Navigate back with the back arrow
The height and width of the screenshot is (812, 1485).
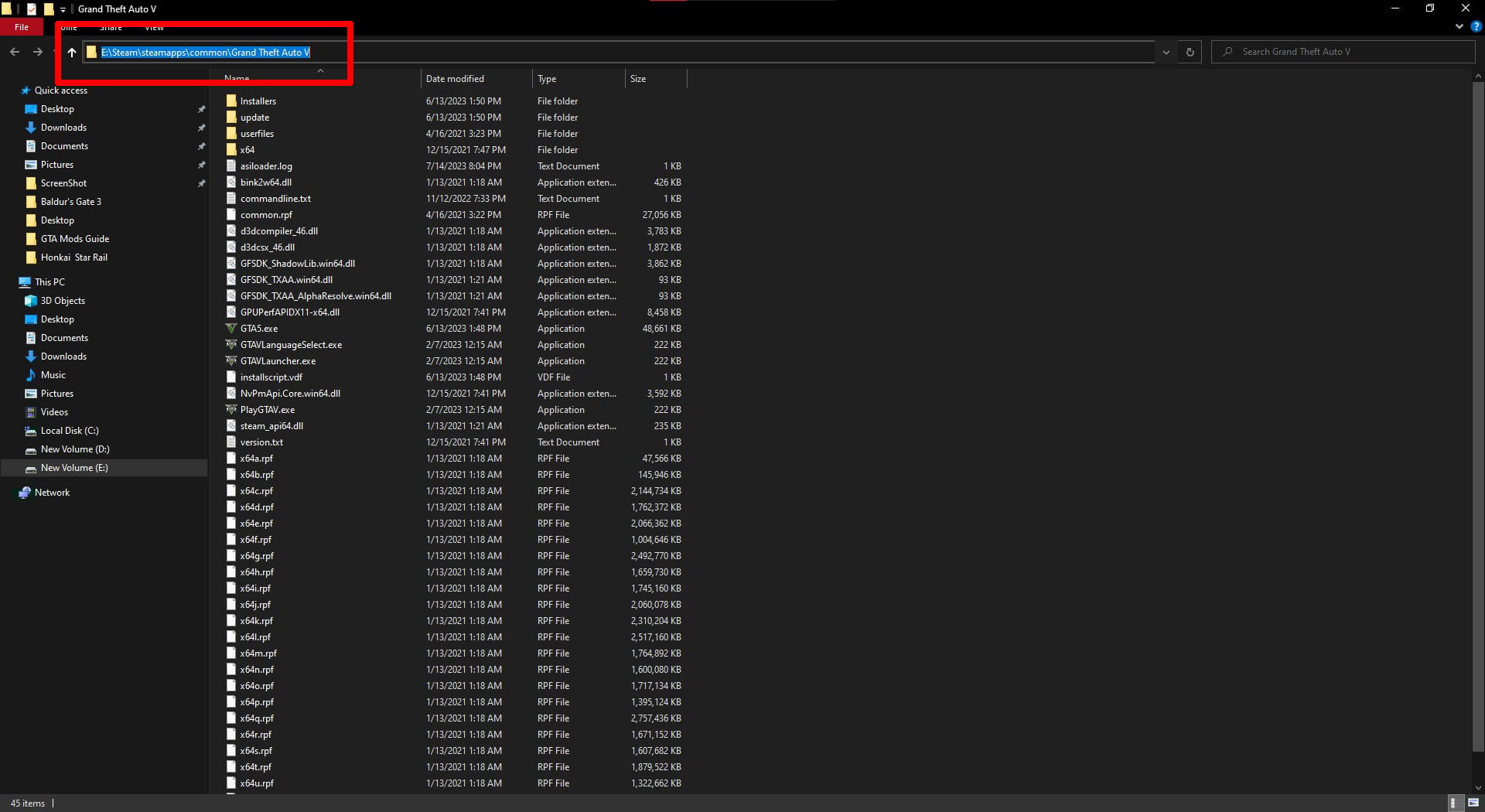pyautogui.click(x=15, y=52)
